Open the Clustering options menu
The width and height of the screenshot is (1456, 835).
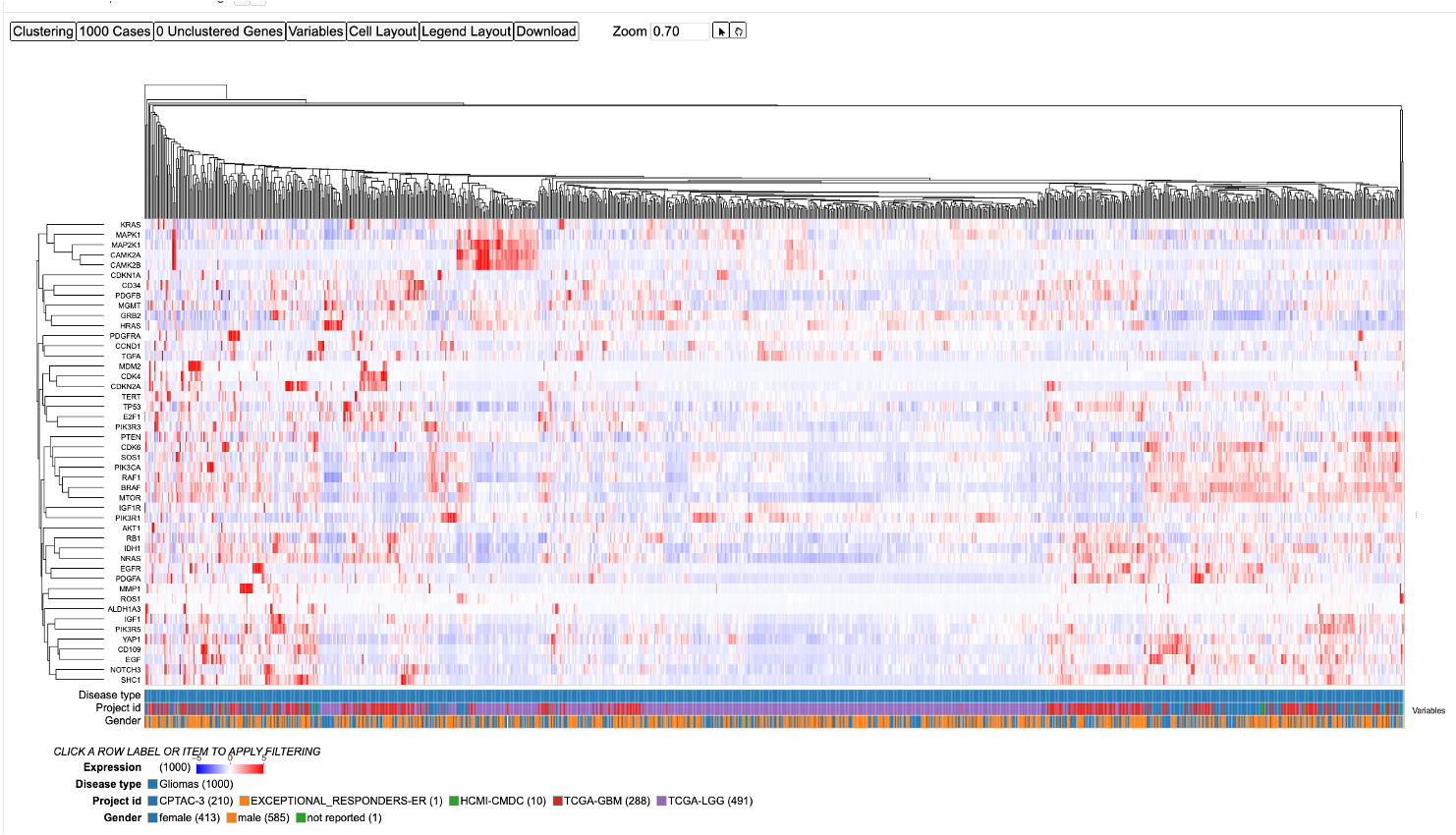[43, 31]
